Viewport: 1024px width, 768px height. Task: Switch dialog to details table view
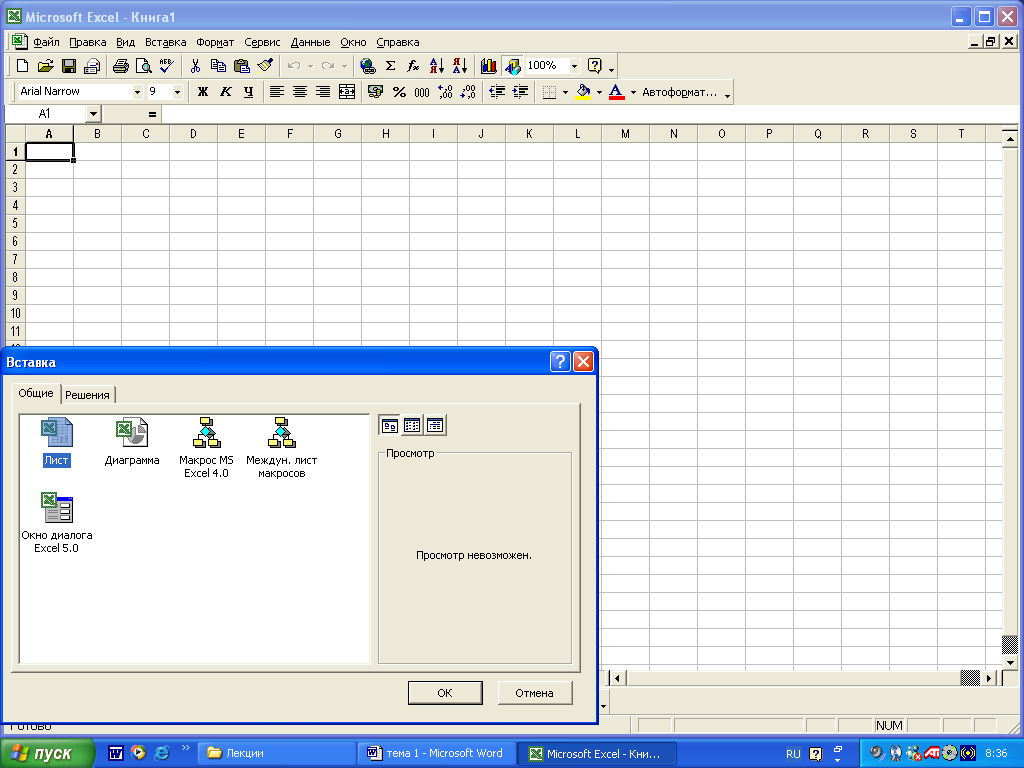click(435, 426)
